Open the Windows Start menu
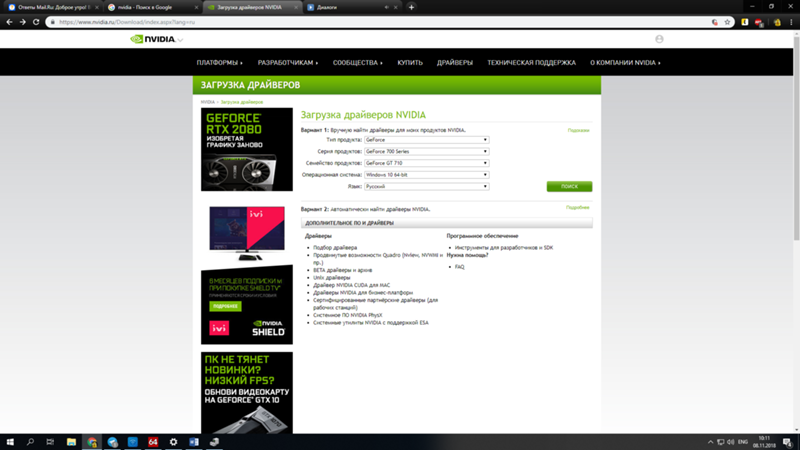 [10, 442]
